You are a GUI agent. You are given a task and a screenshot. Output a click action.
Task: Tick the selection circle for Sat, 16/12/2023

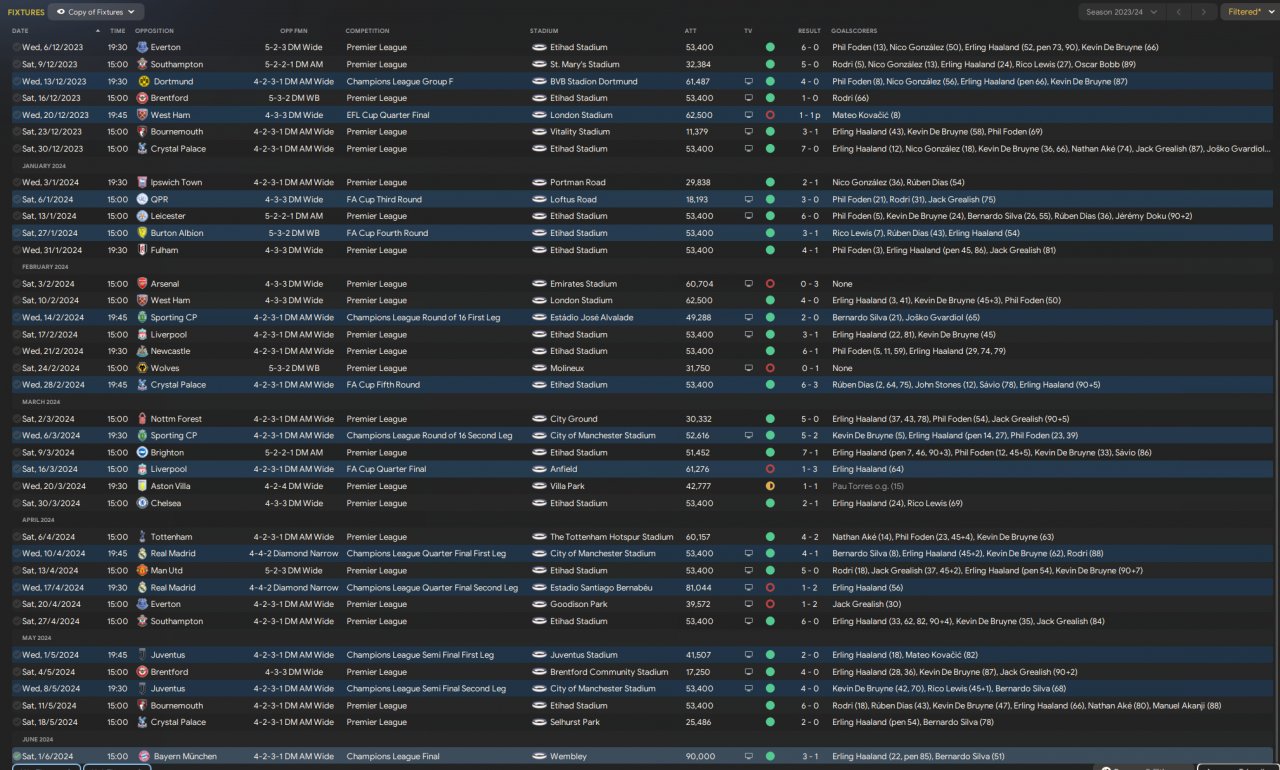tap(16, 98)
